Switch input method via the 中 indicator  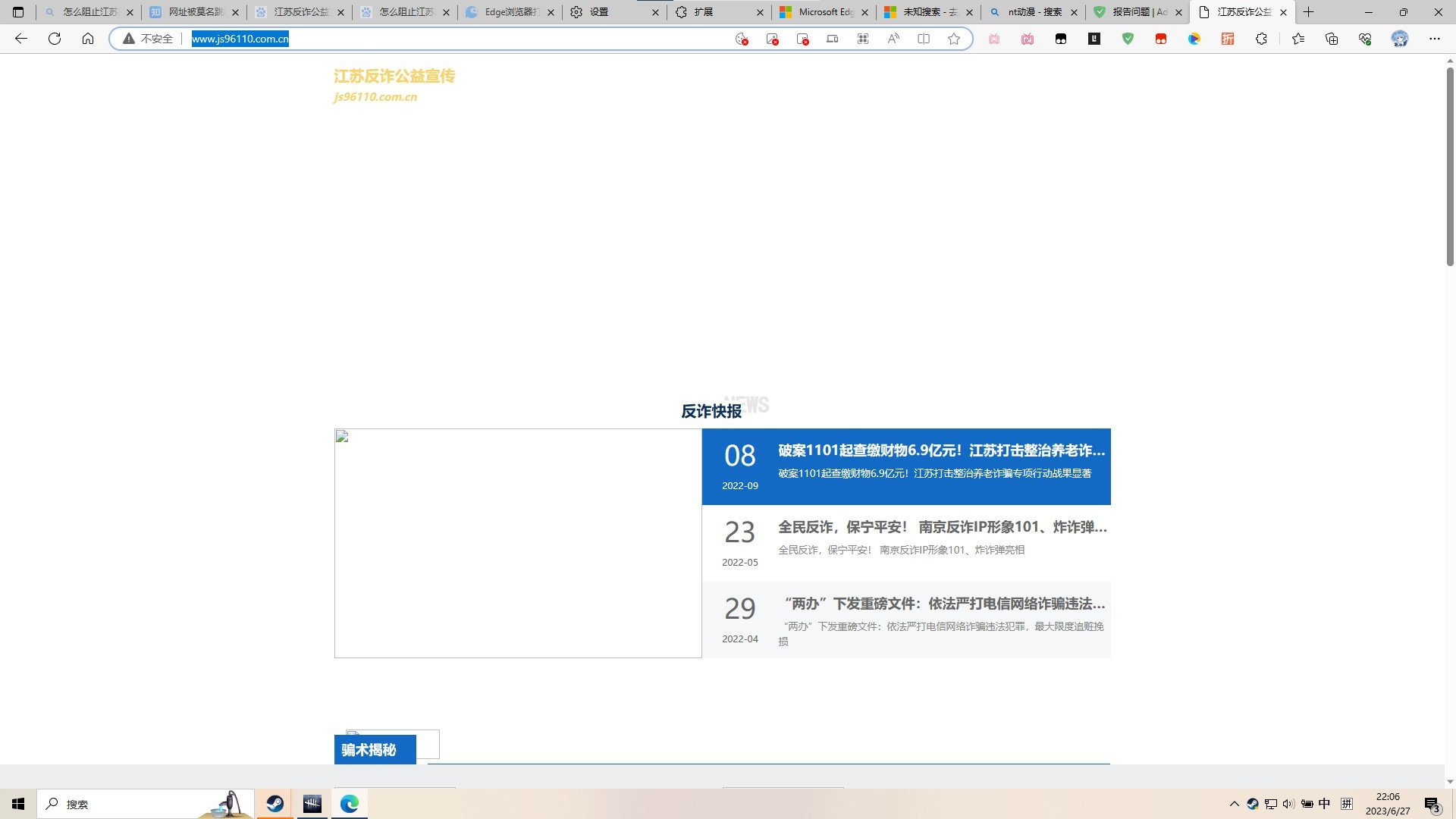[1324, 804]
